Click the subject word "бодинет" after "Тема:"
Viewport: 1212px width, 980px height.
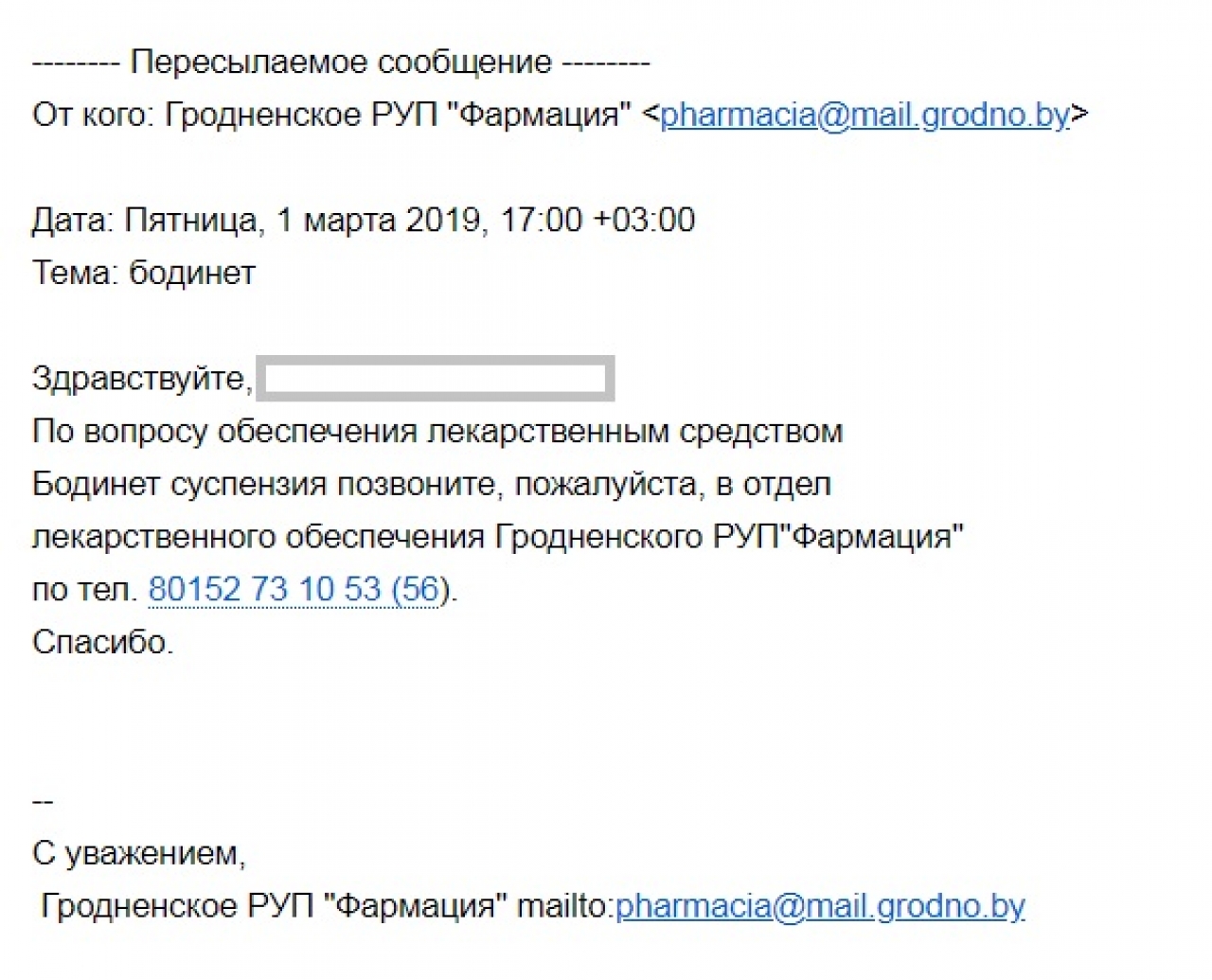[192, 274]
